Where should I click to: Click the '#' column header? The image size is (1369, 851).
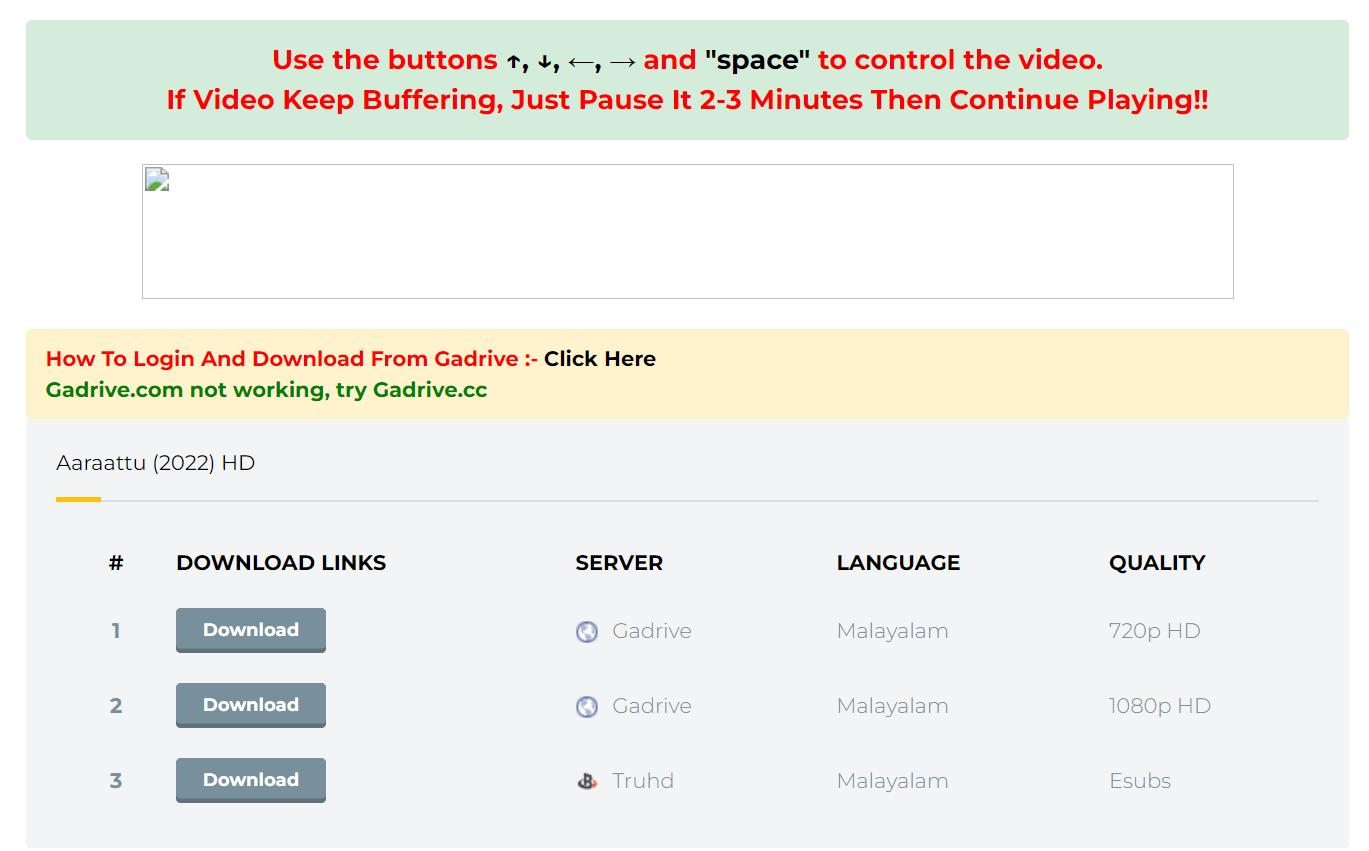[x=116, y=563]
